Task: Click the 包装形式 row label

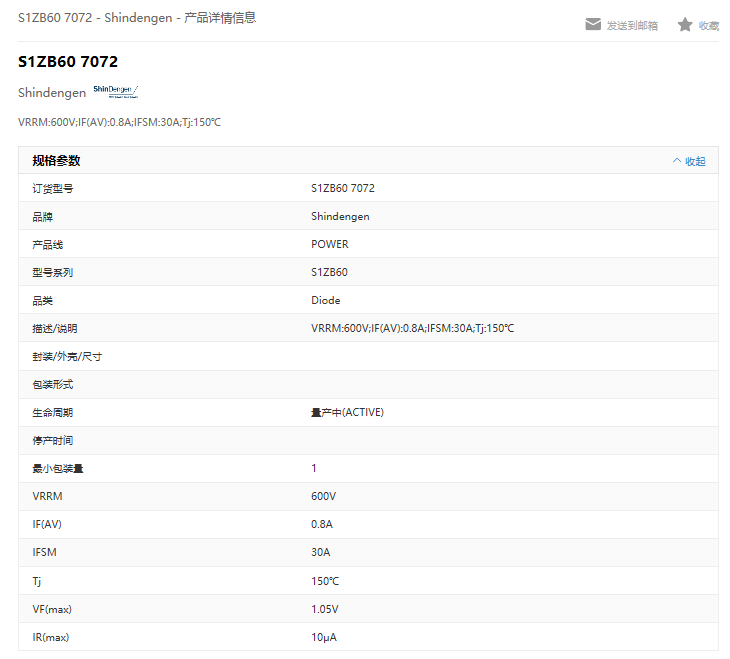Action: coord(53,384)
